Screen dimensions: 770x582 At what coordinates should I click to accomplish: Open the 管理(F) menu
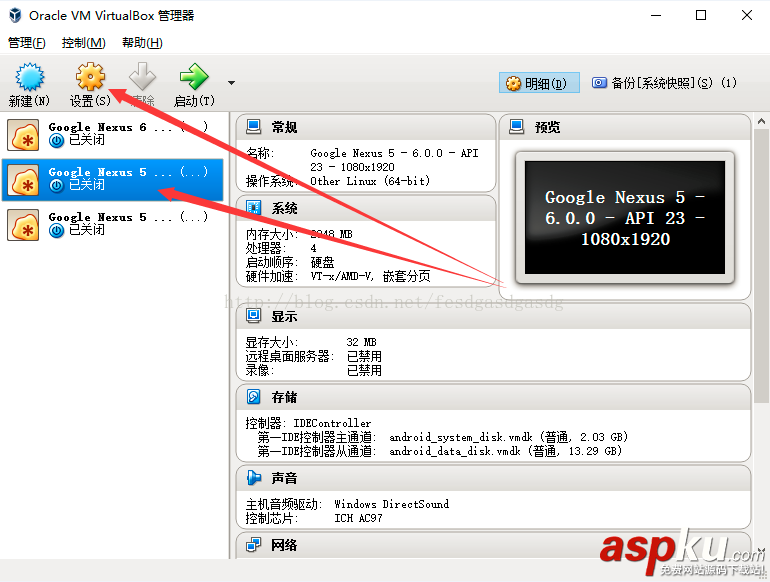click(x=27, y=43)
